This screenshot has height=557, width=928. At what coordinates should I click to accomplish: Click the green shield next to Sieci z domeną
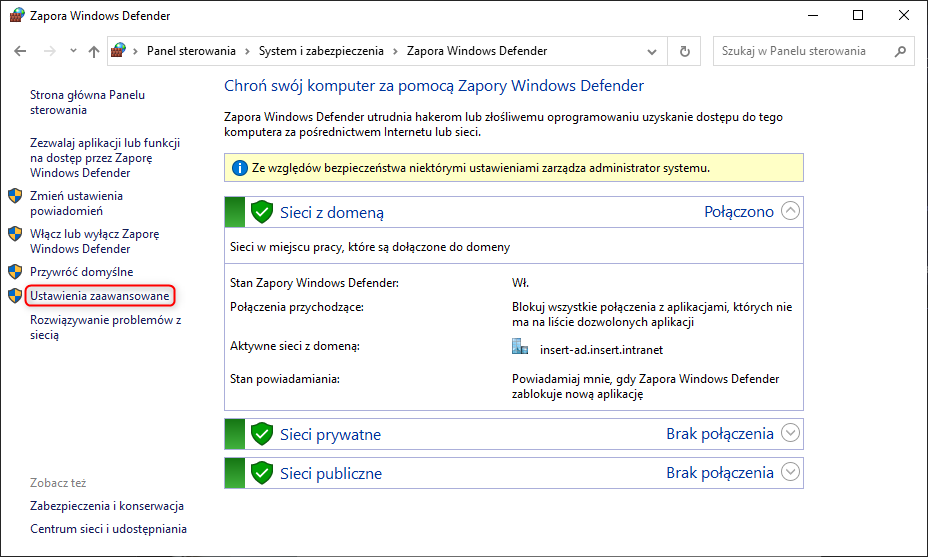coord(262,212)
